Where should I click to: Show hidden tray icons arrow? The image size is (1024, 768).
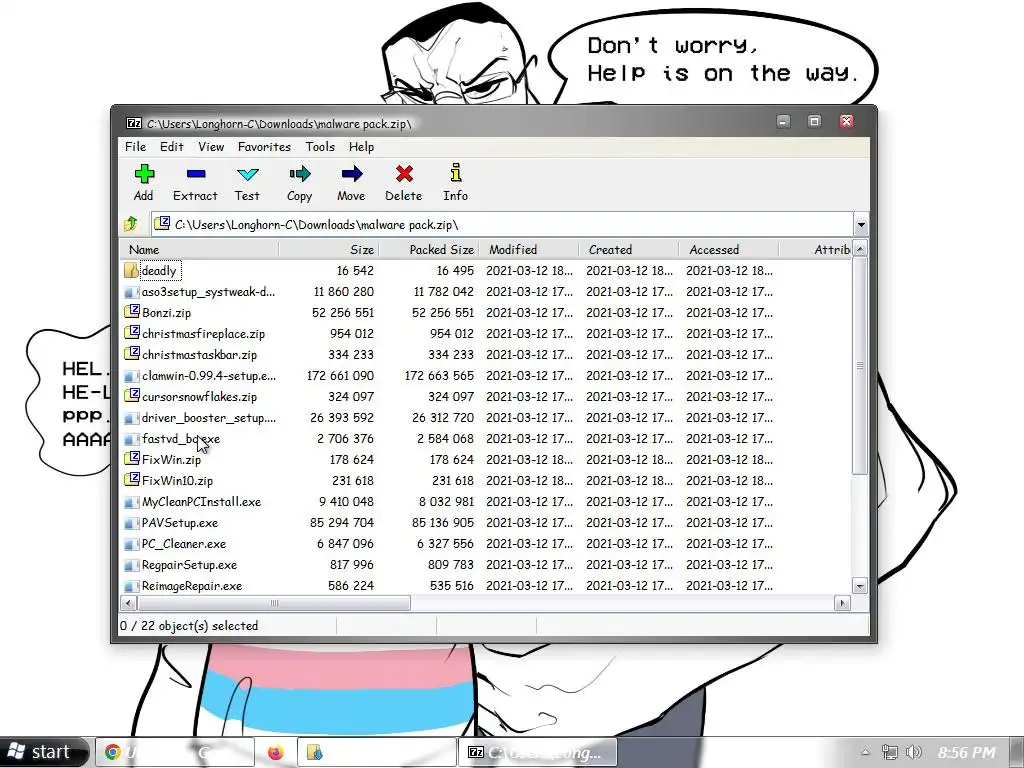865,752
